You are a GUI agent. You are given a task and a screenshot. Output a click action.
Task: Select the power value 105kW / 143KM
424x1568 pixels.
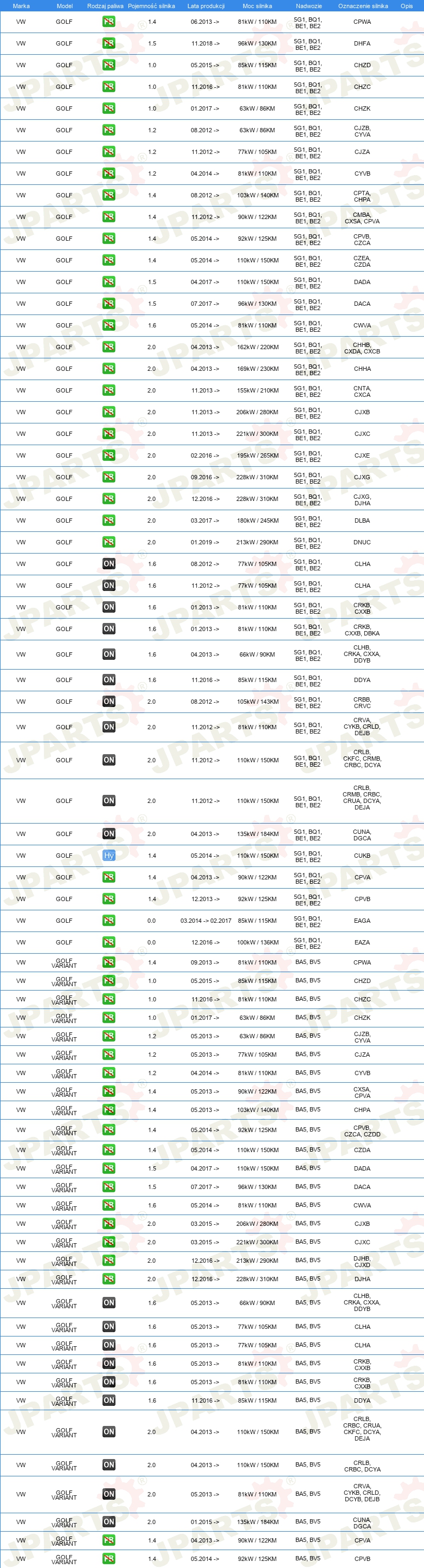(258, 702)
